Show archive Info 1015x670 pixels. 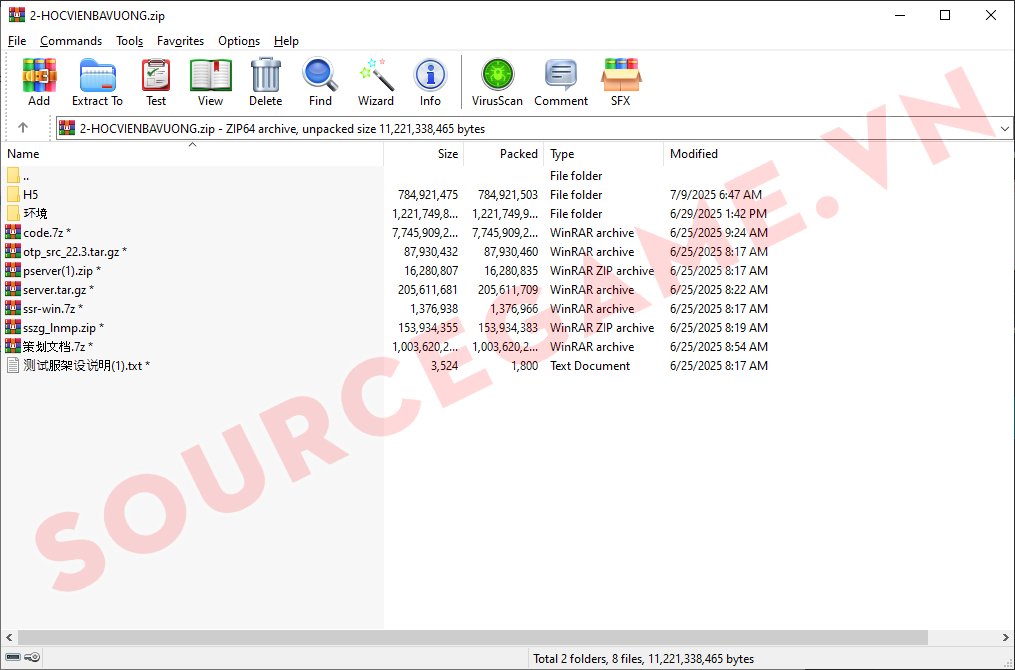[430, 81]
